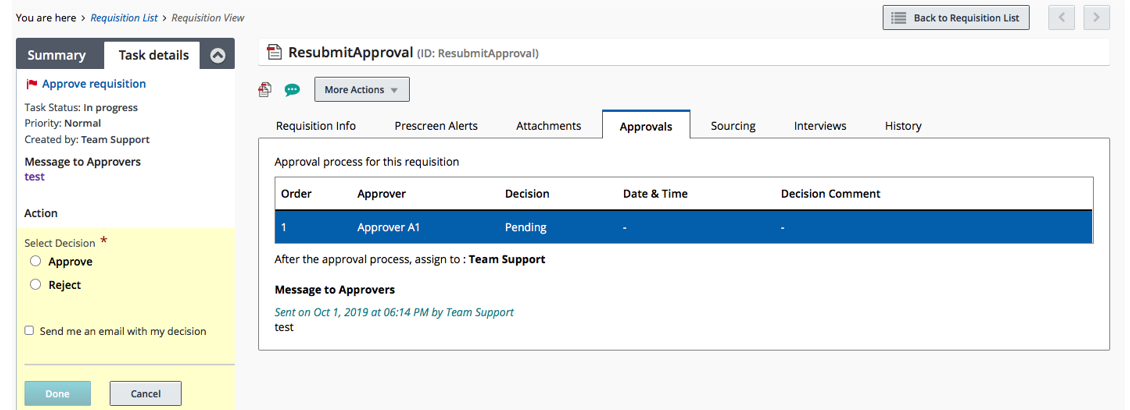Open the More Actions dropdown

pyautogui.click(x=362, y=90)
